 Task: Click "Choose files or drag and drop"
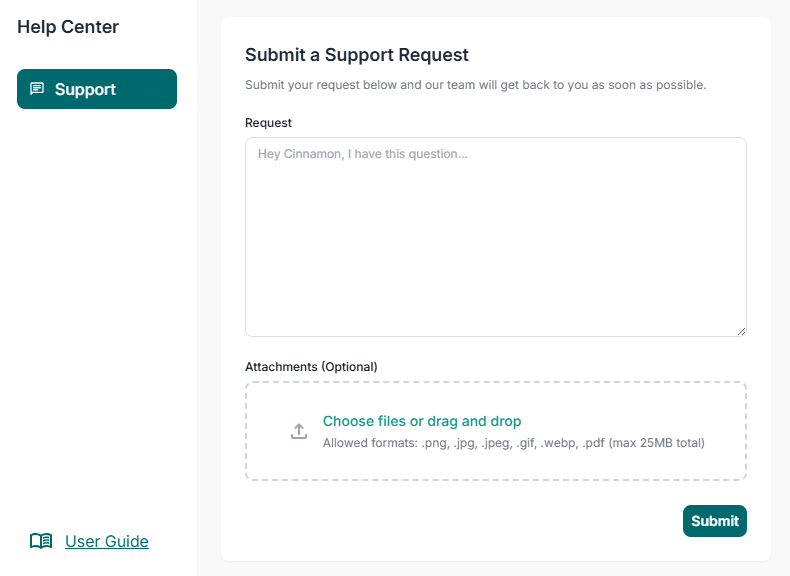point(421,421)
